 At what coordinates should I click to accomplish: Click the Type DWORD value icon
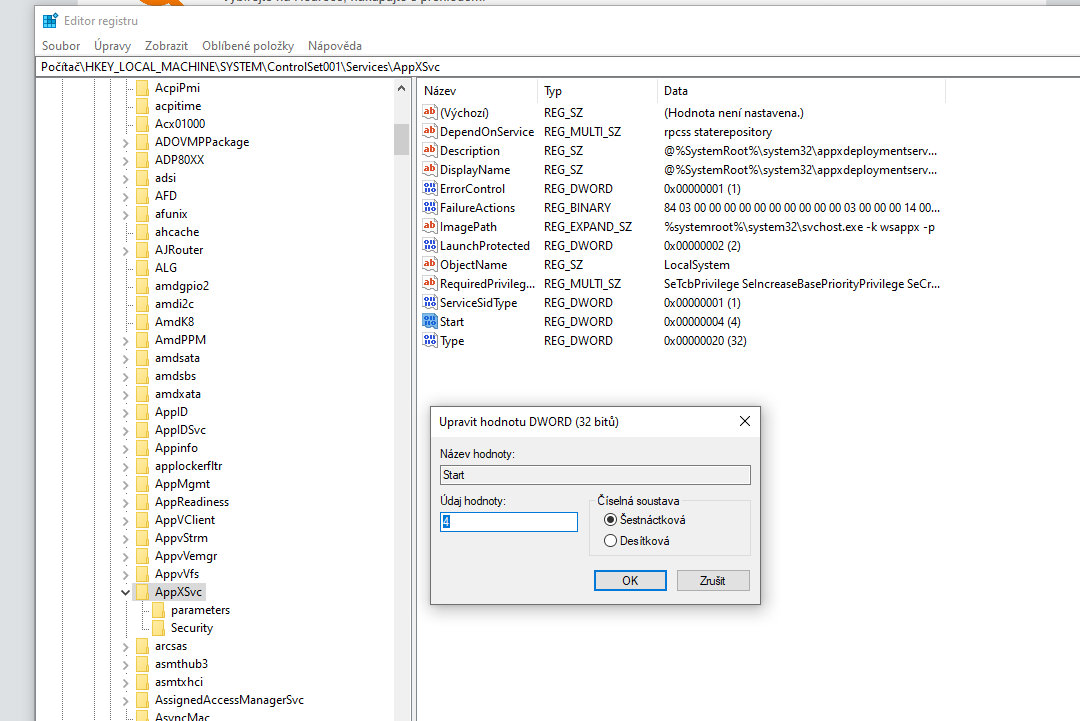pyautogui.click(x=430, y=341)
